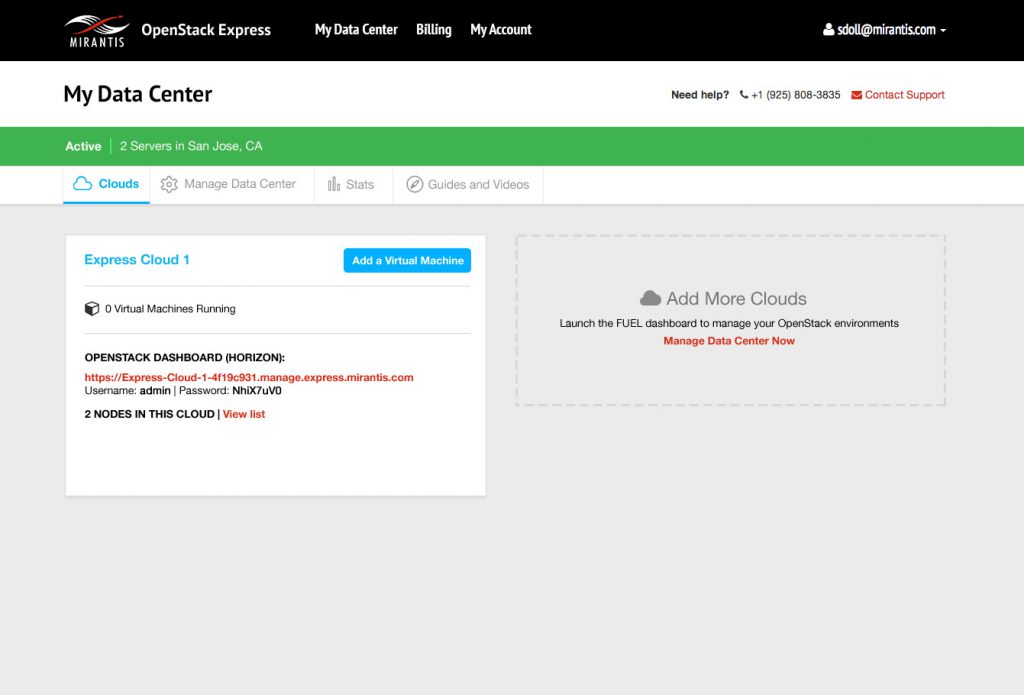Click Manage Data Center Now link
This screenshot has height=695, width=1024.
pos(729,341)
